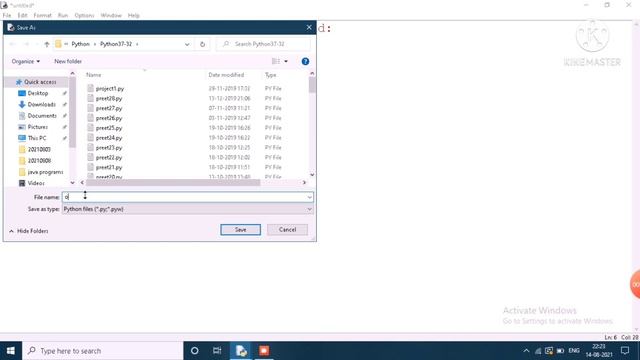Click the Save button
The image size is (640, 360).
(240, 230)
